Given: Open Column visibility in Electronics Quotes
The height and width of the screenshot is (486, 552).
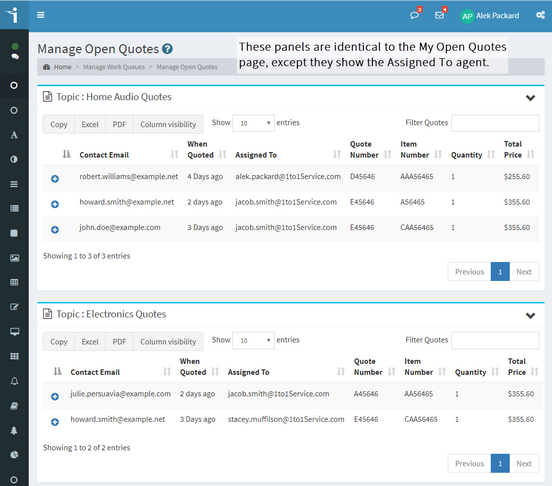Looking at the screenshot, I should pyautogui.click(x=168, y=342).
